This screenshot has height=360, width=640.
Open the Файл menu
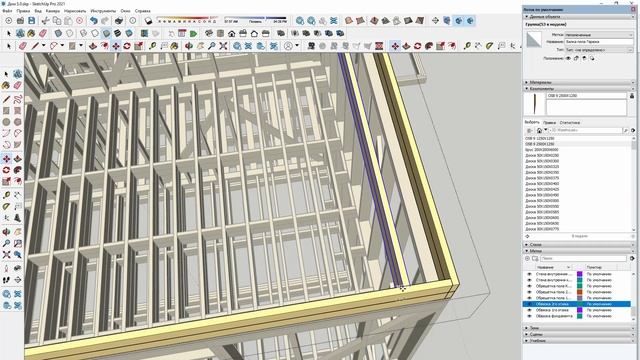tap(7, 11)
